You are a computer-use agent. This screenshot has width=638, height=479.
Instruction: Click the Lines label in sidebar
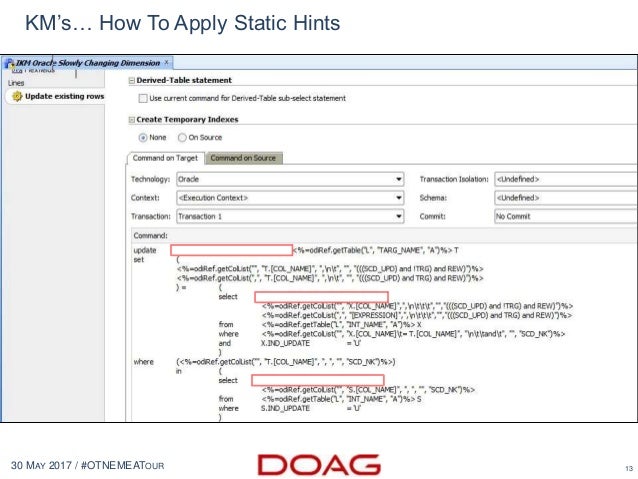click(x=16, y=83)
